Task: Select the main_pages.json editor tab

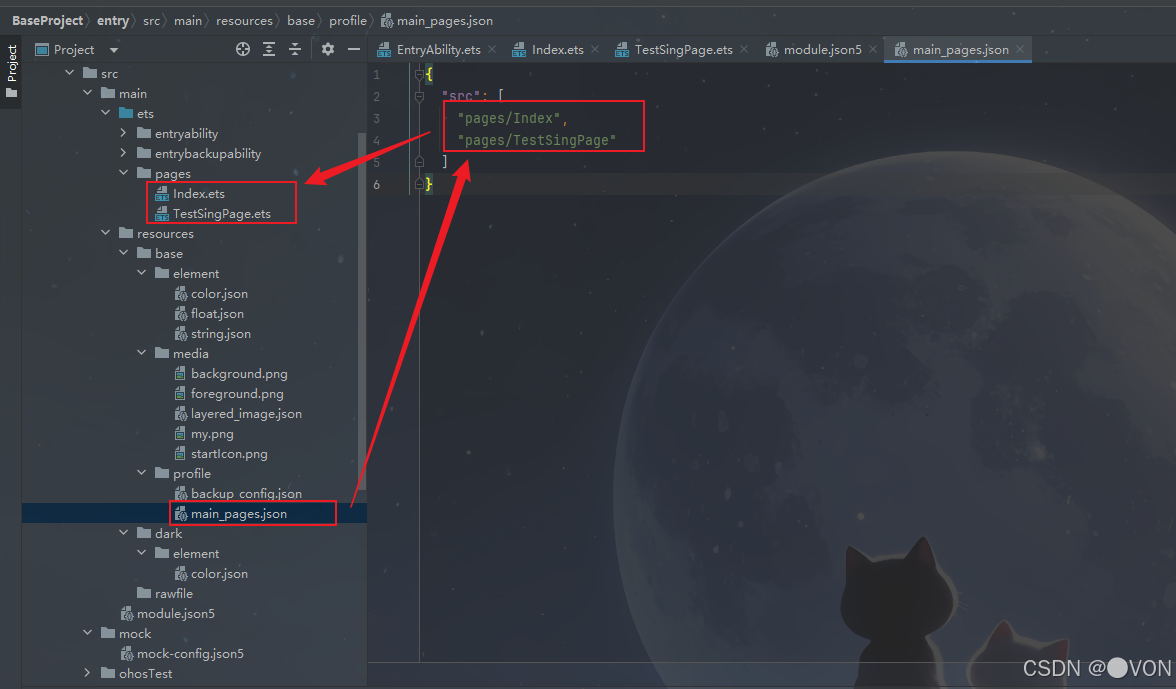Action: [x=960, y=49]
